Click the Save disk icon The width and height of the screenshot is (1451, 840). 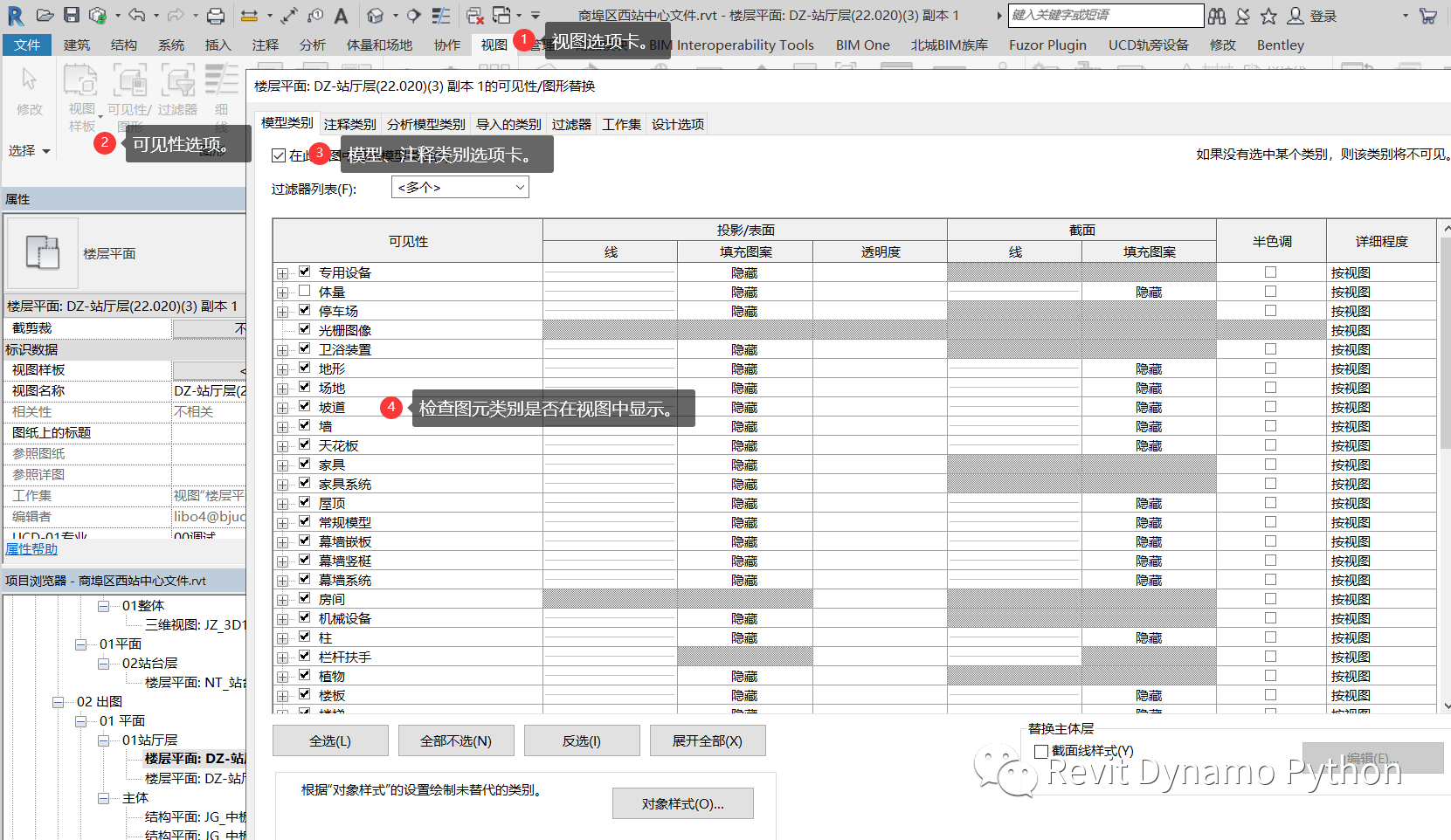(x=72, y=15)
